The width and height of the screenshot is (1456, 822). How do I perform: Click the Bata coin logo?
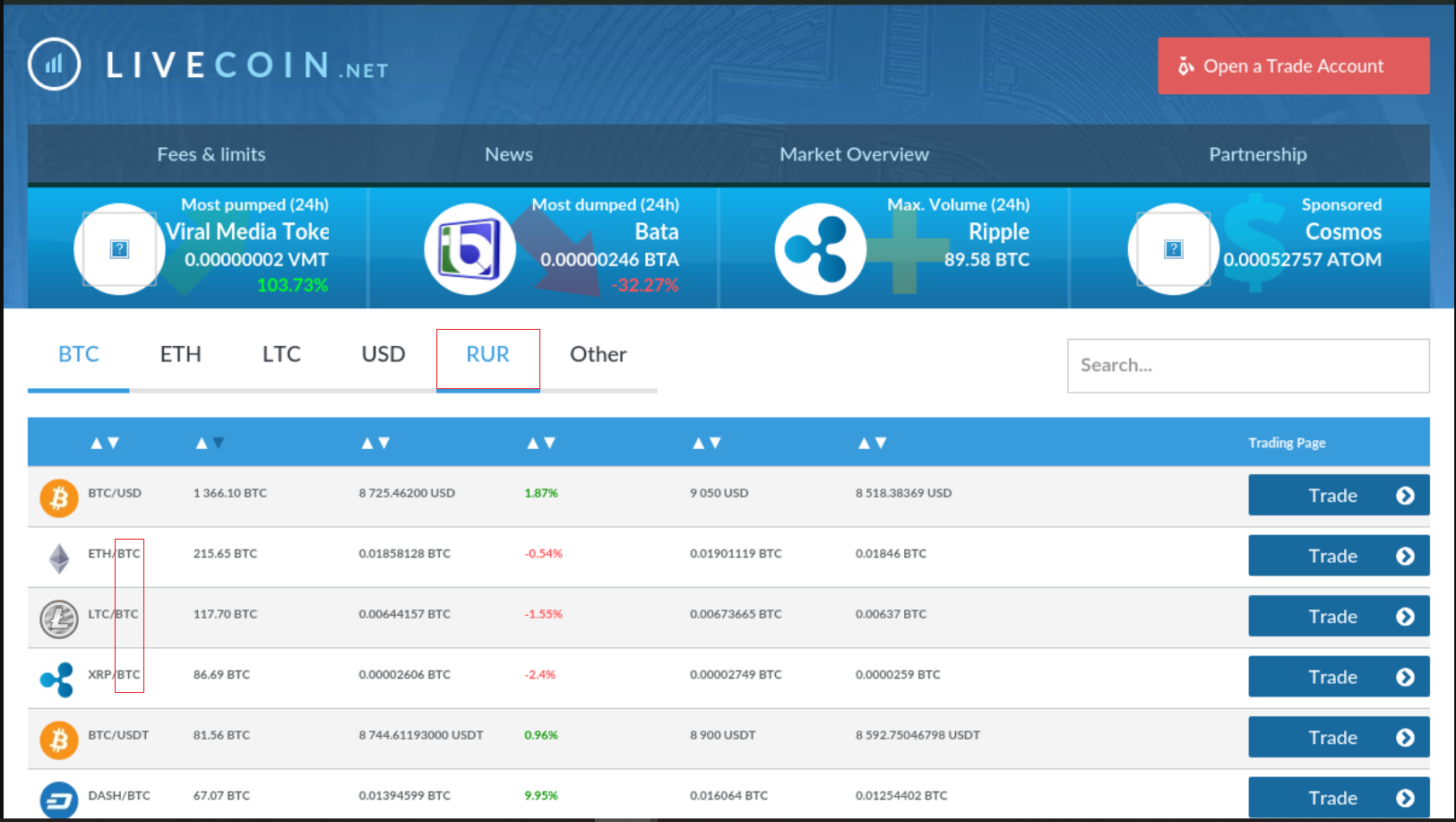point(469,249)
